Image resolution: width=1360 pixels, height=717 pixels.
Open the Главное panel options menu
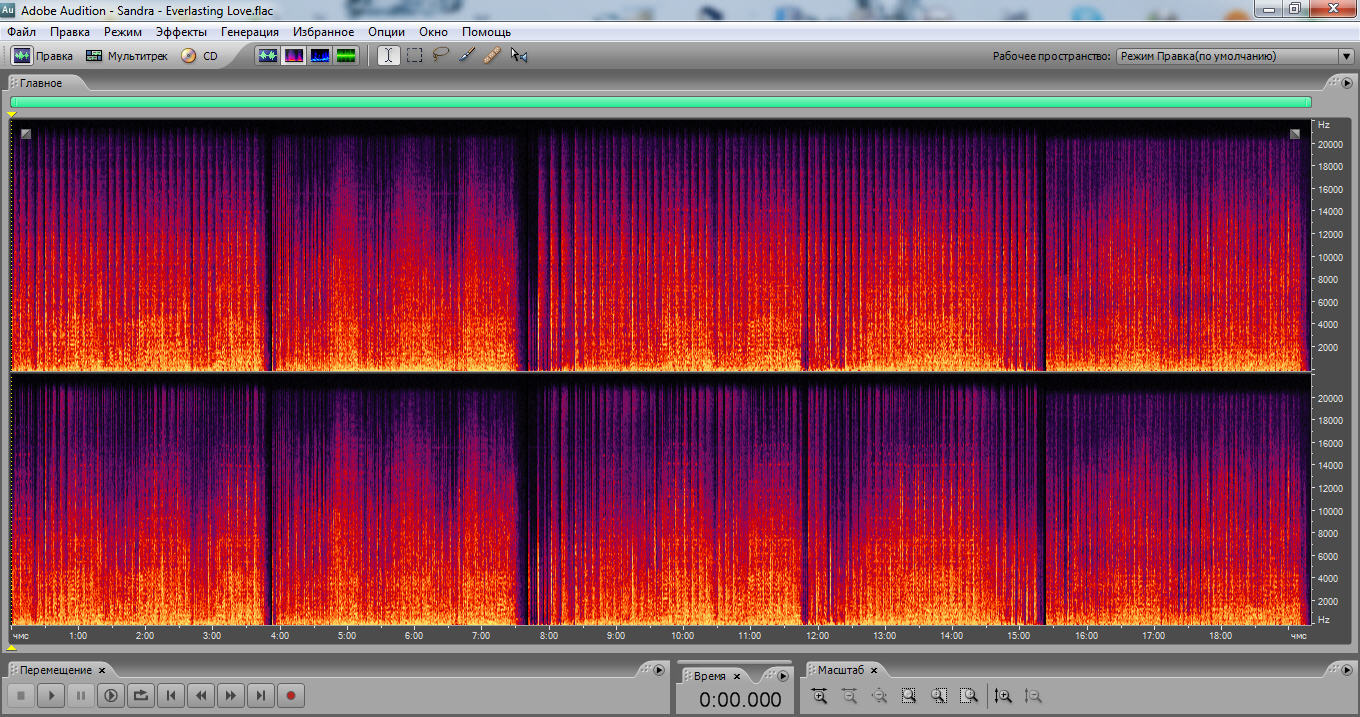1347,83
